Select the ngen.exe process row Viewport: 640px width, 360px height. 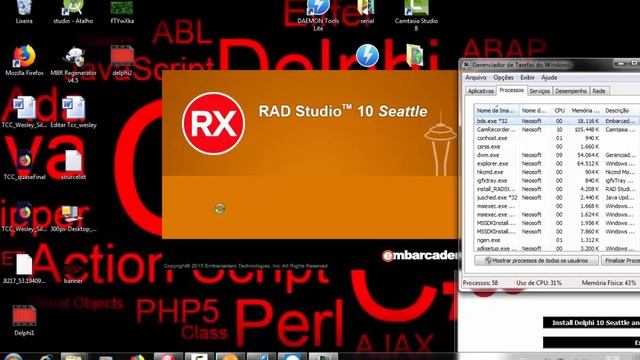click(x=557, y=240)
